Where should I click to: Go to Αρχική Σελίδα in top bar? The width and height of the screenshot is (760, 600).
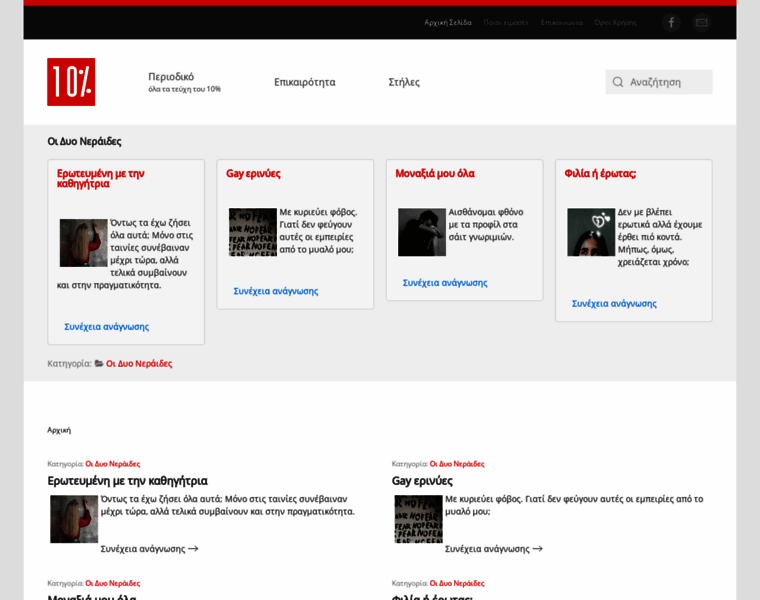pos(448,22)
